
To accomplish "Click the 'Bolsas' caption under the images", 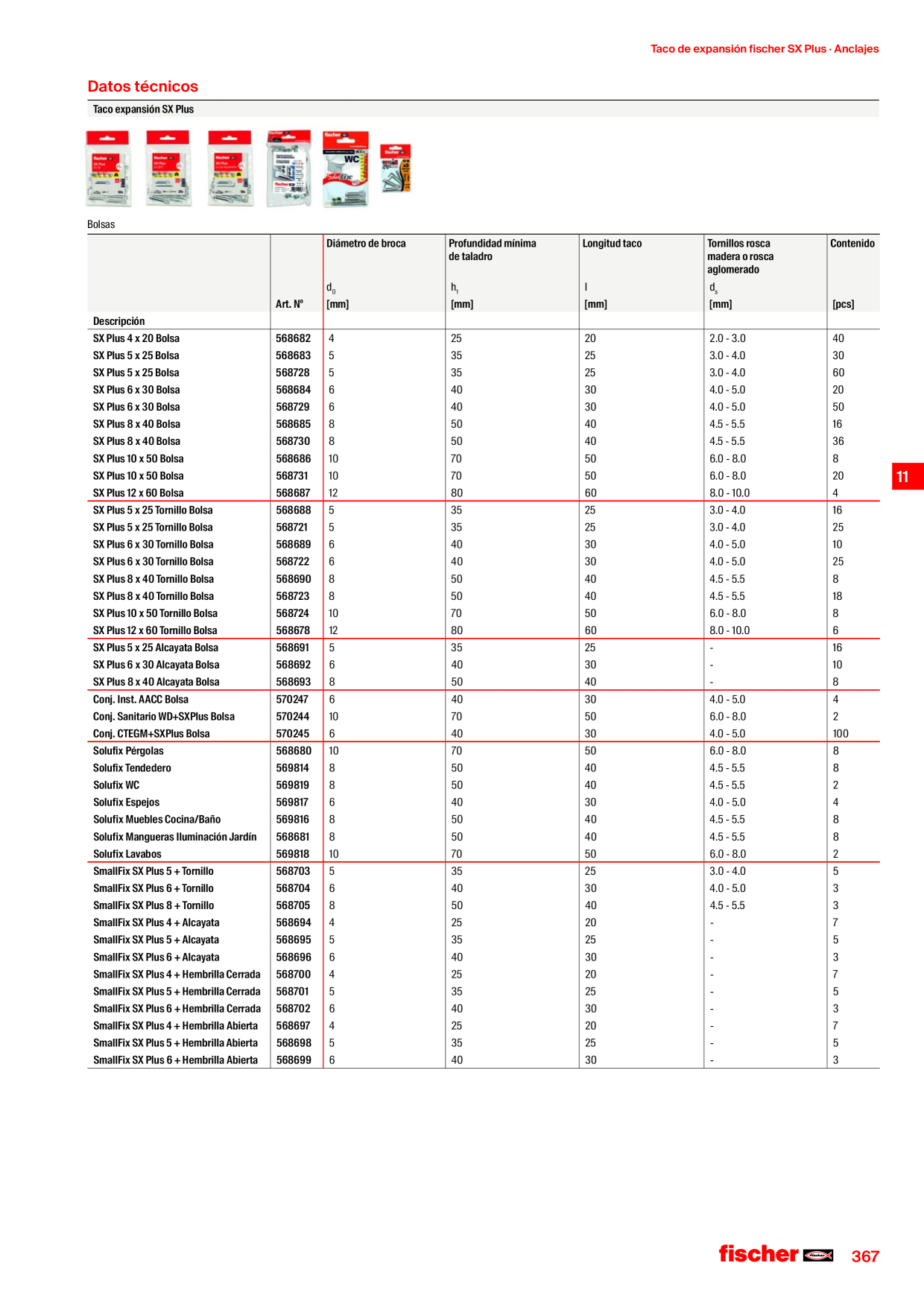I will (101, 224).
